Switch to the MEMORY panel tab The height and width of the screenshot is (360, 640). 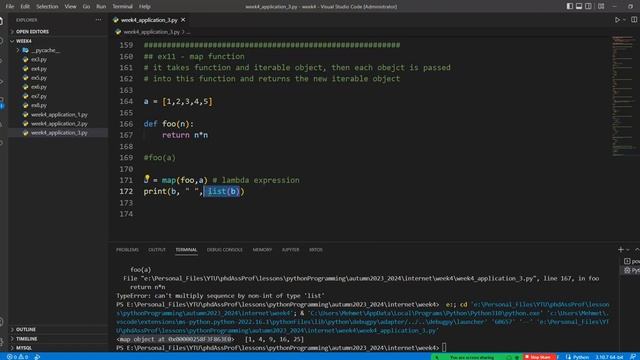point(262,250)
